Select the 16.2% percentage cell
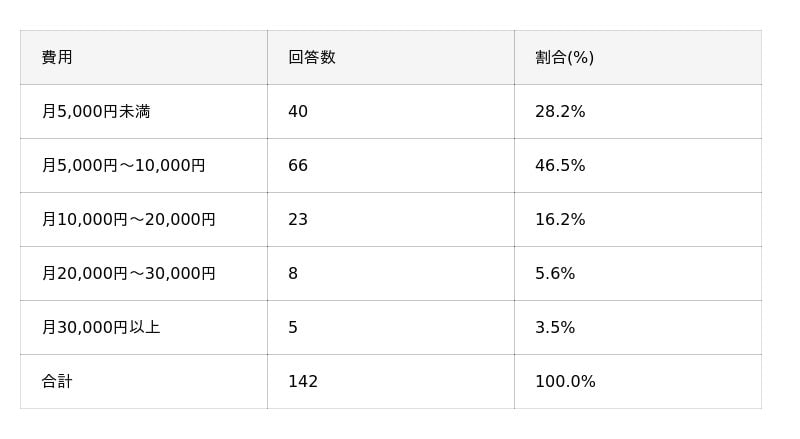This screenshot has width=800, height=439. 560,219
